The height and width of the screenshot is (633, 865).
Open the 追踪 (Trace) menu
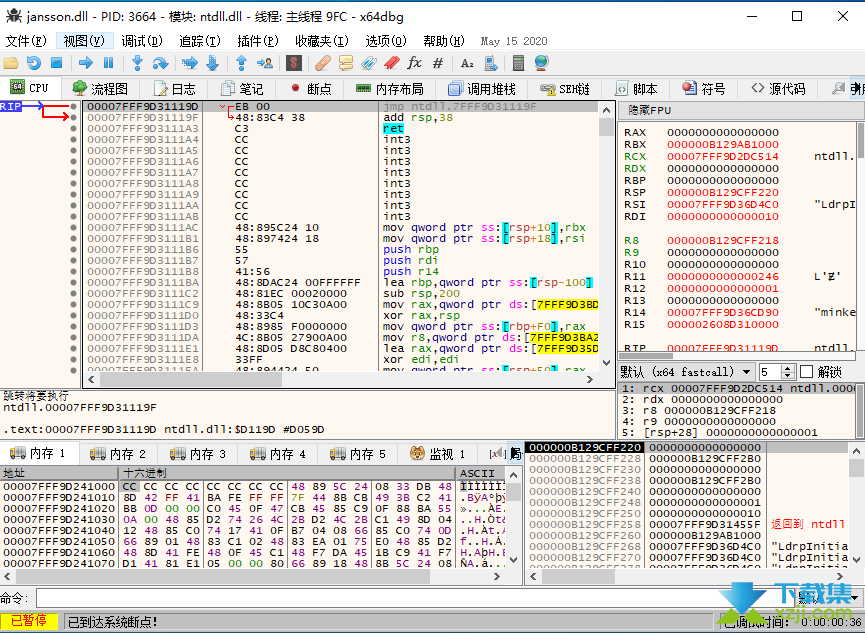point(200,41)
